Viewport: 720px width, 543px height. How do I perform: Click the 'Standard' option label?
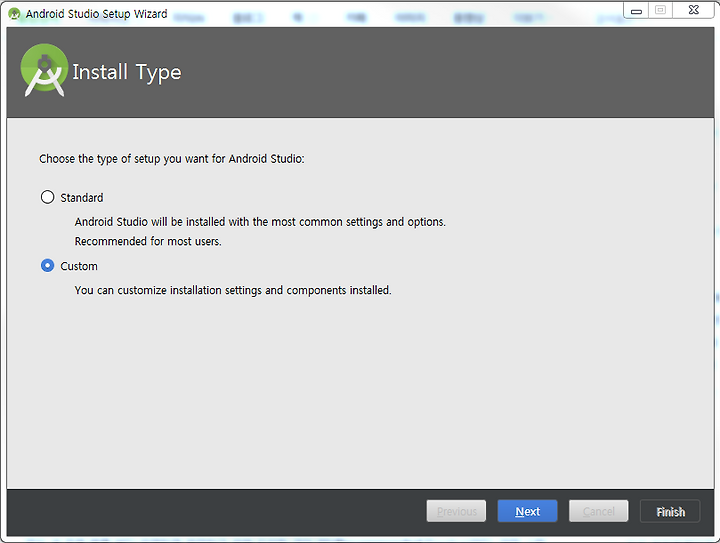(x=82, y=198)
